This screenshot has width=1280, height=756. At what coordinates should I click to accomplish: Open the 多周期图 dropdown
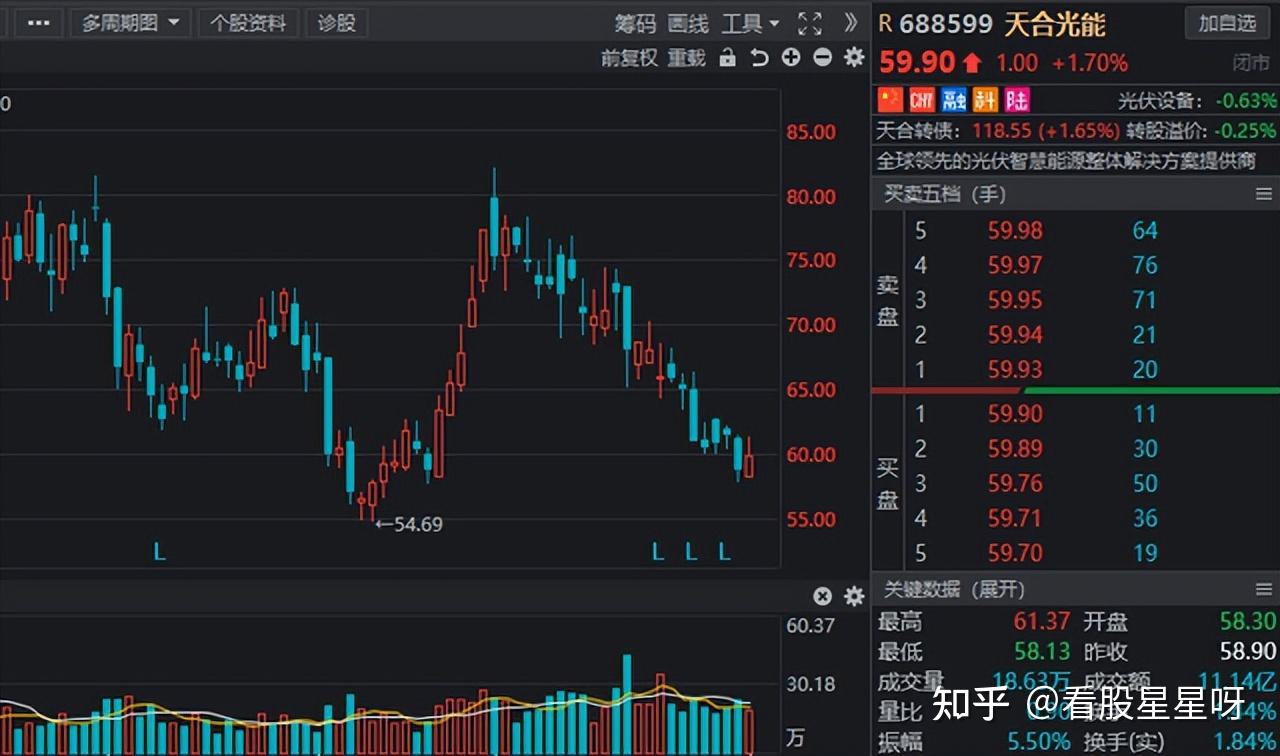click(130, 23)
